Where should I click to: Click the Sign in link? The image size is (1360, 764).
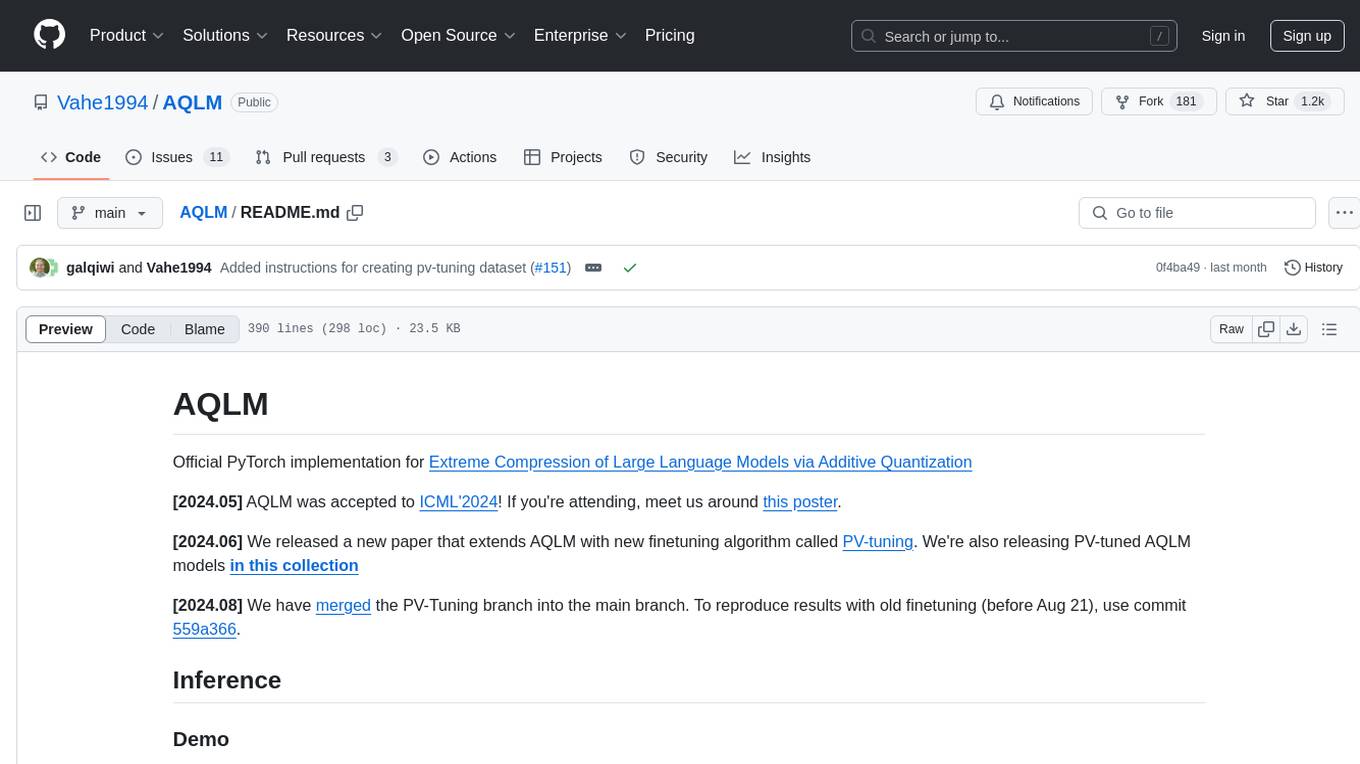pyautogui.click(x=1223, y=36)
